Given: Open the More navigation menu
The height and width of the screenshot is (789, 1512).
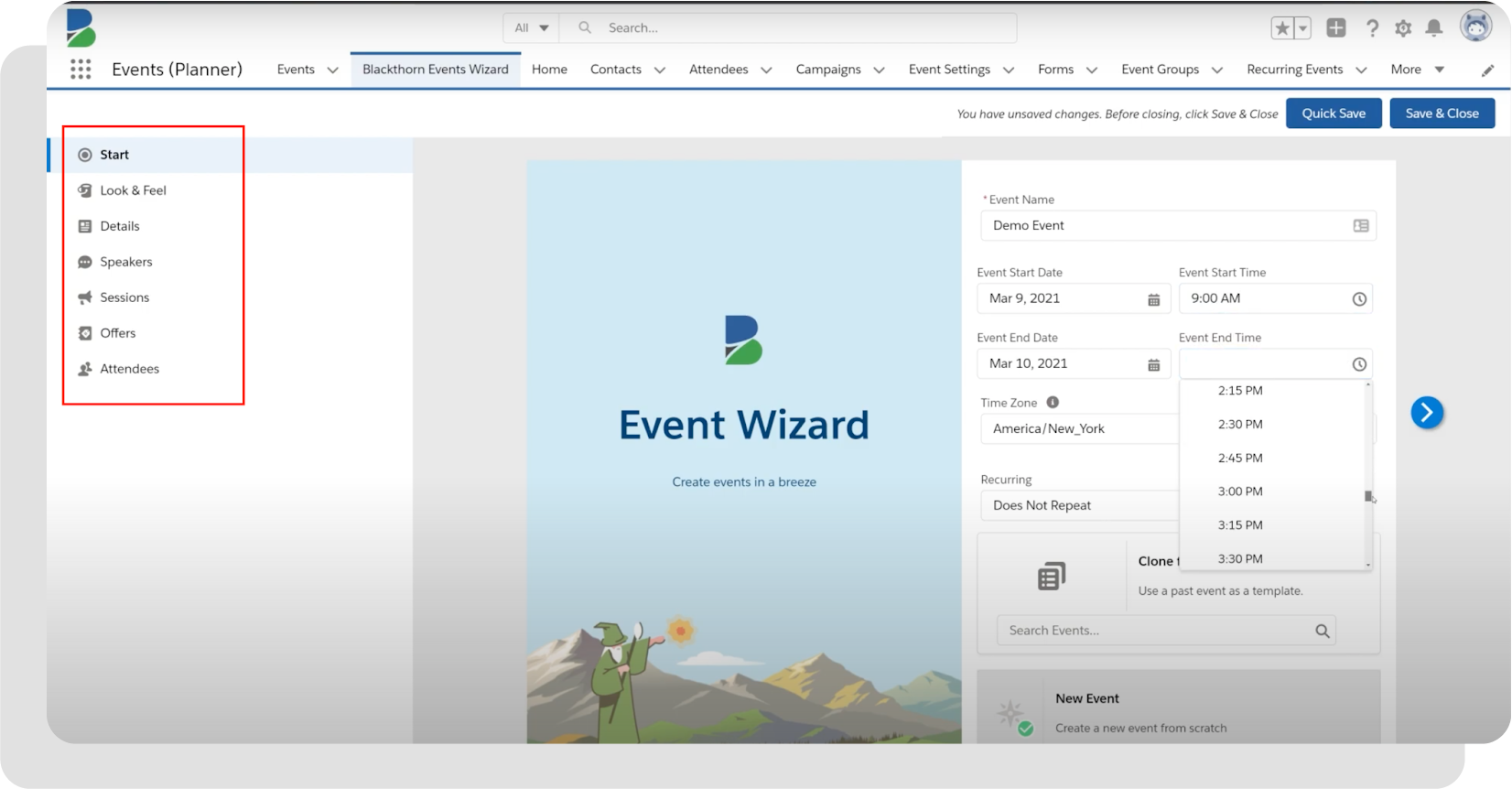Looking at the screenshot, I should (x=1417, y=70).
